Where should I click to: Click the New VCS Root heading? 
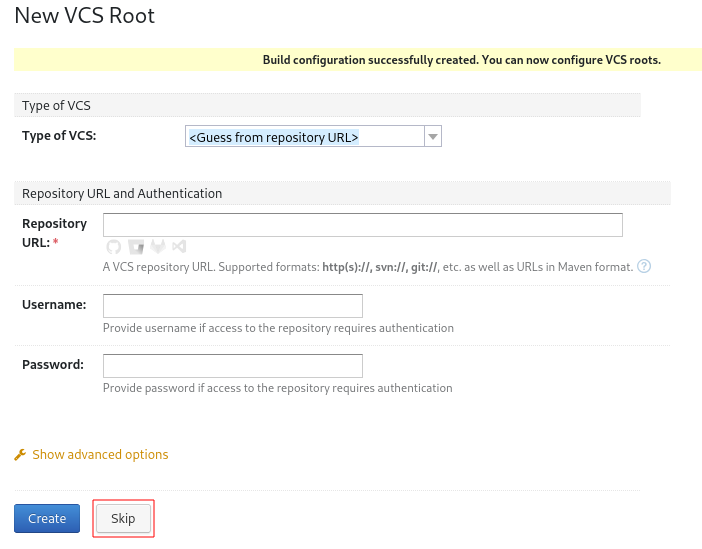(x=85, y=16)
